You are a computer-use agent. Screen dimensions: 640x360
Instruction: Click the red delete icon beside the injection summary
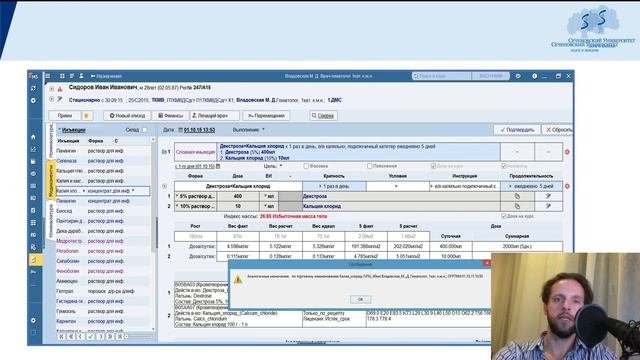coord(567,152)
